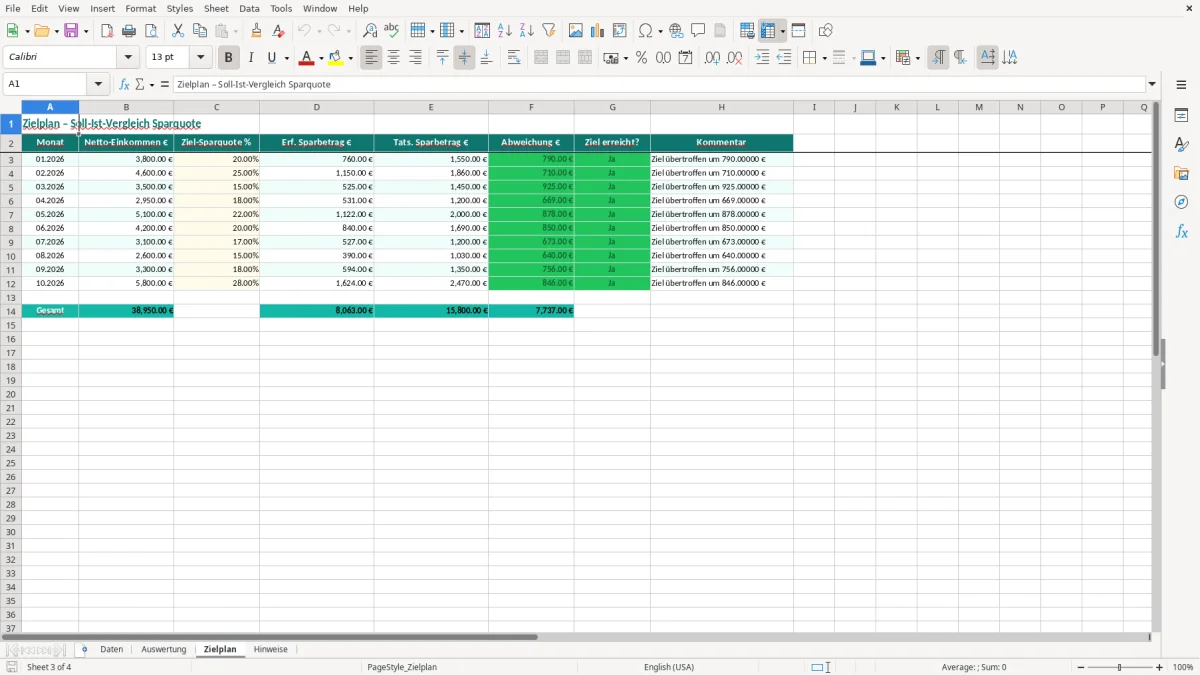Expand the background color dropdown arrow
Screen dimensions: 1200x675
(351, 59)
